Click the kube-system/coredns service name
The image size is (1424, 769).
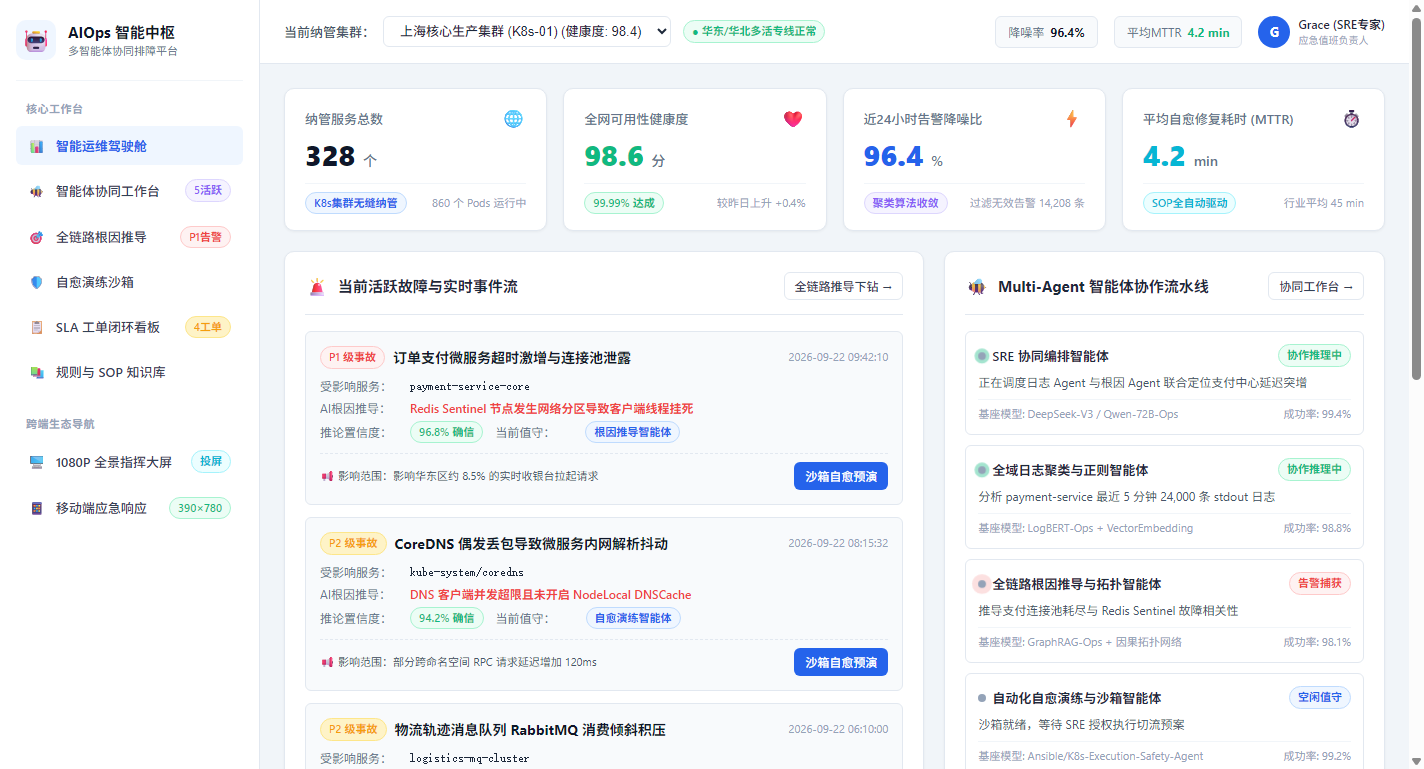[x=467, y=572]
